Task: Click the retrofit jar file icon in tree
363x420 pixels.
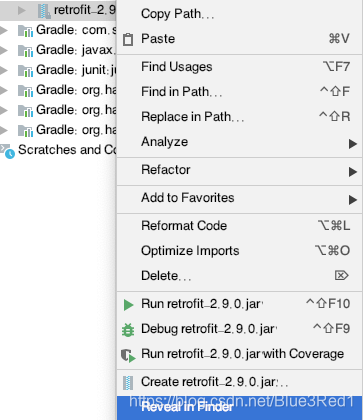Action: (x=44, y=11)
